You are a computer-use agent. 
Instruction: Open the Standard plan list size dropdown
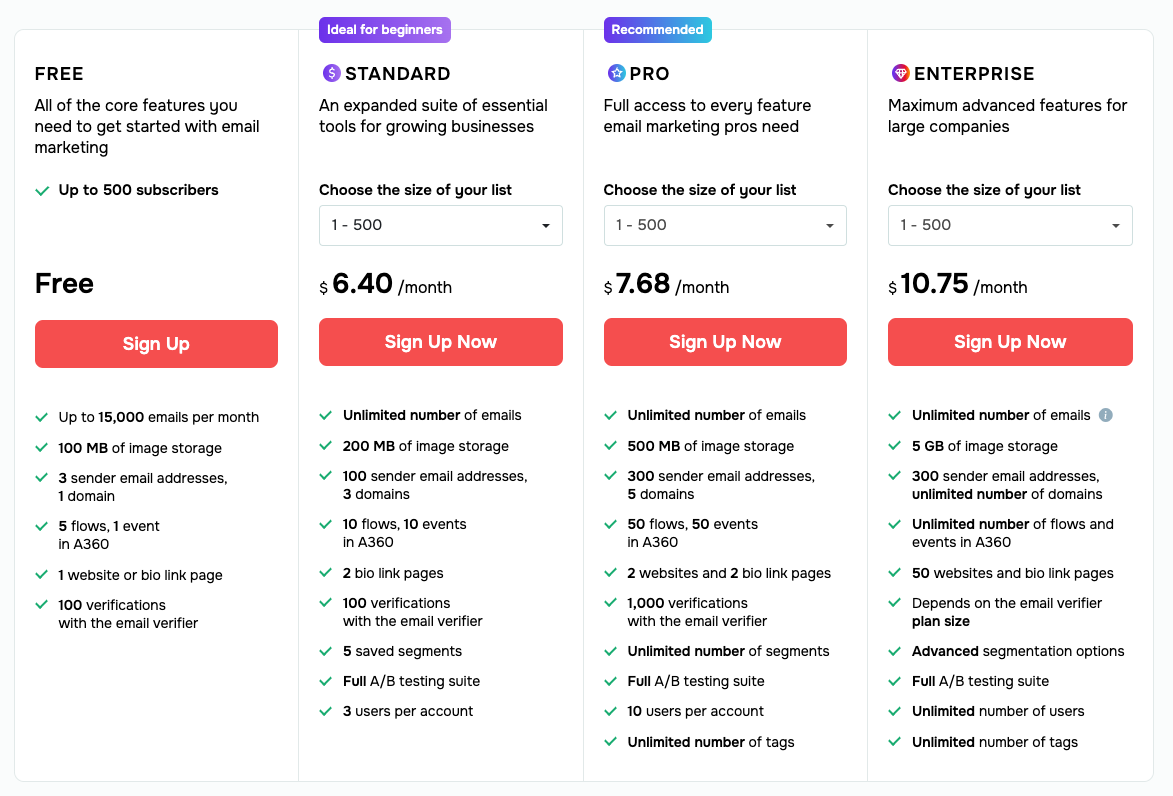tap(440, 225)
